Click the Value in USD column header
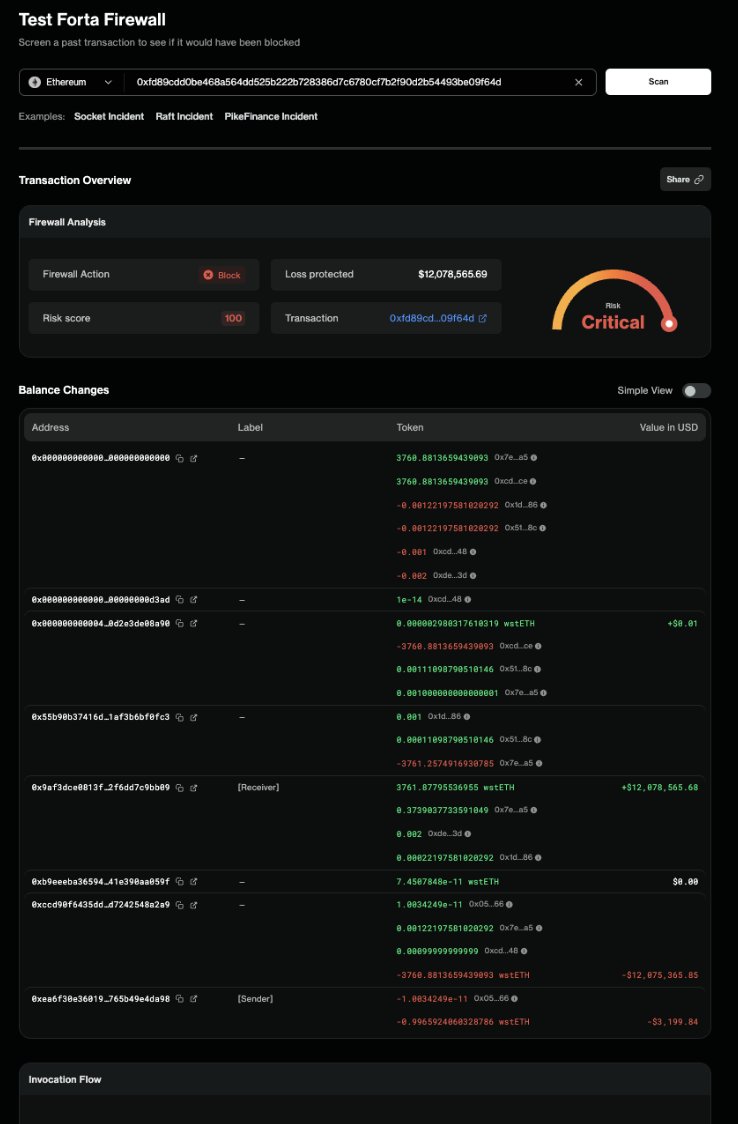The height and width of the screenshot is (1124, 738). click(668, 427)
